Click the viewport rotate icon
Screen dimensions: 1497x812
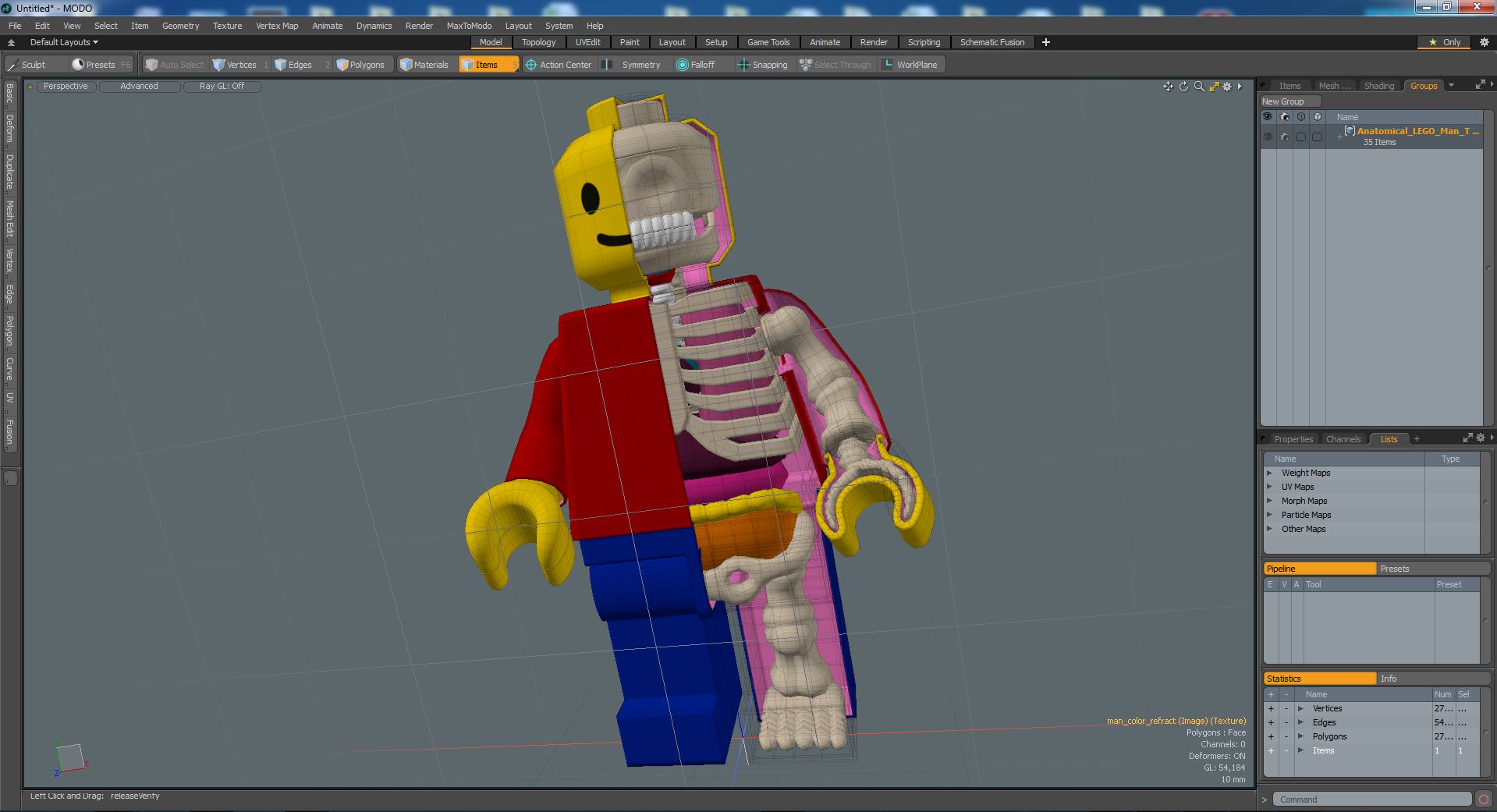[x=1183, y=87]
